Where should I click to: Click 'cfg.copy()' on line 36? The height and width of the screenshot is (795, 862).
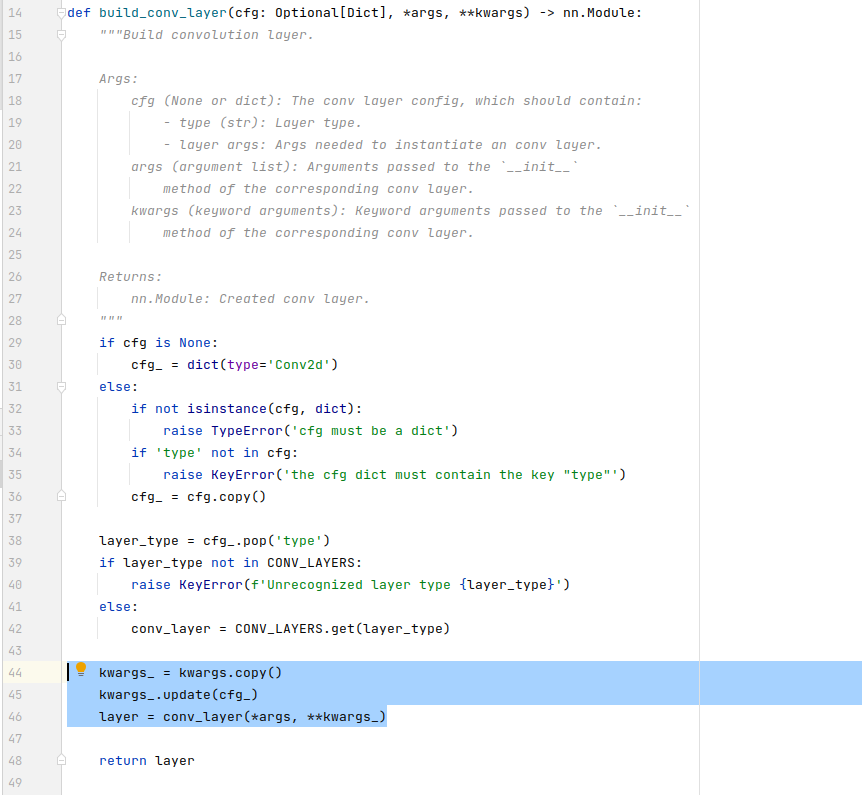point(226,496)
